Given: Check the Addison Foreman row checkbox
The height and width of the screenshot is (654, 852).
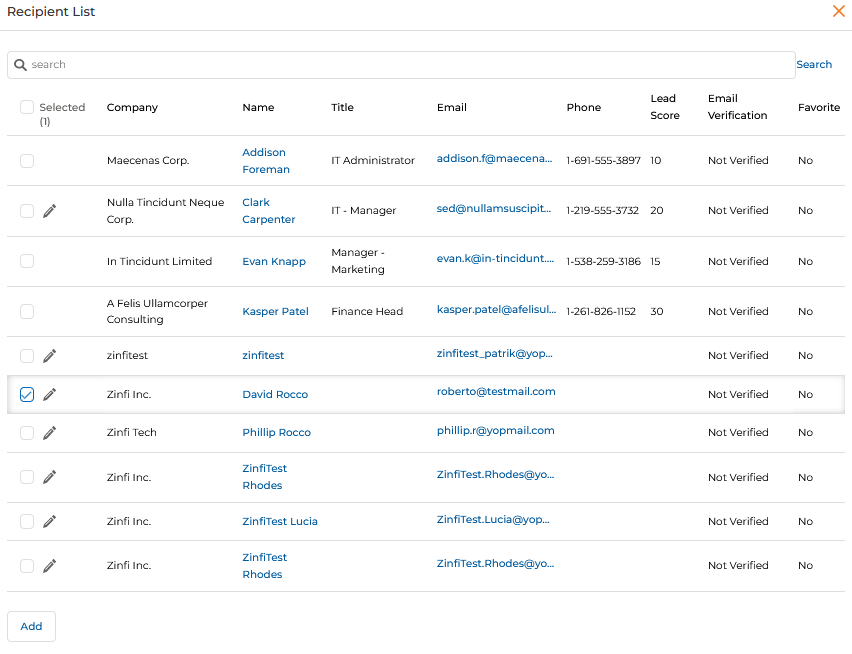Looking at the screenshot, I should tap(27, 161).
